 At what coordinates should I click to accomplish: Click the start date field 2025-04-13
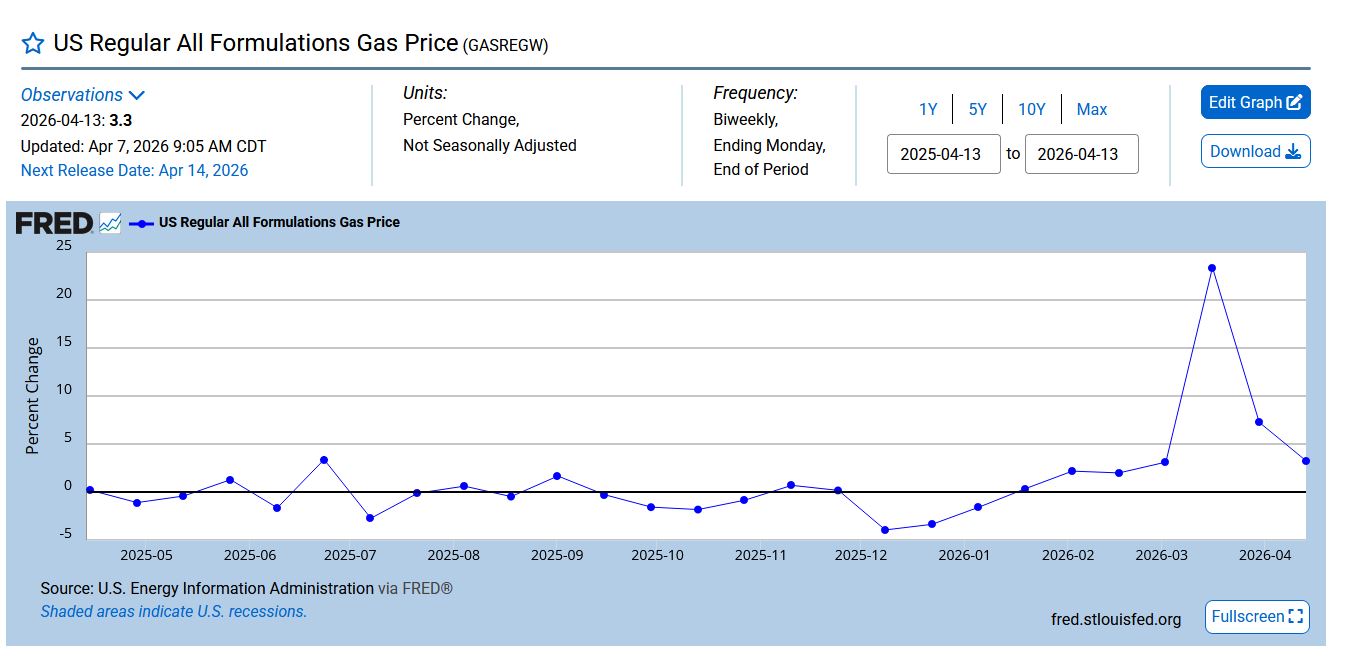click(943, 154)
